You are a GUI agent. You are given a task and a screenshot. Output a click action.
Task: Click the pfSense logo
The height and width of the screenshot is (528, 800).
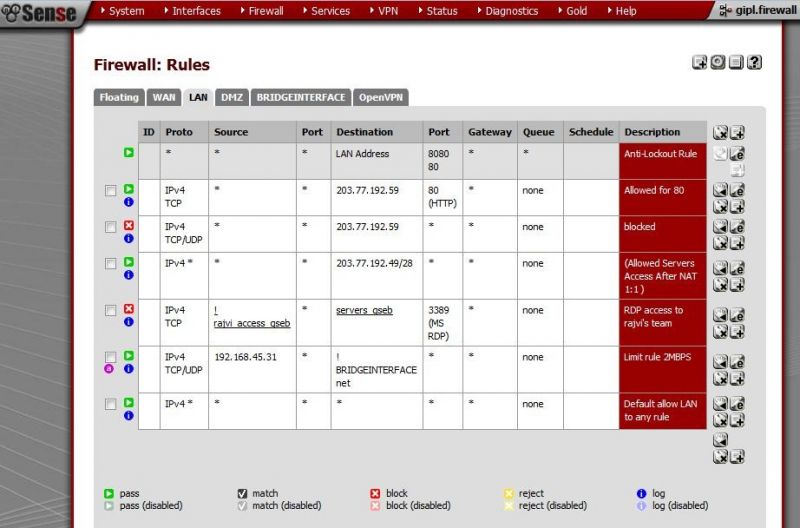tap(38, 13)
